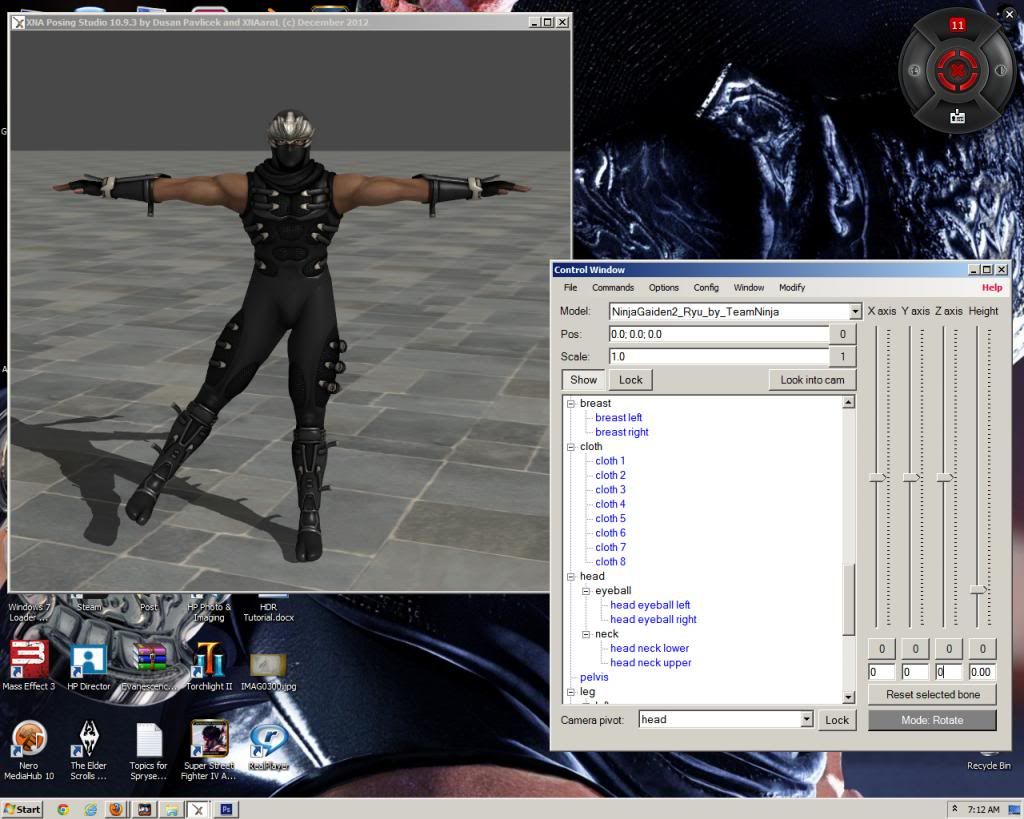The width and height of the screenshot is (1024, 819).
Task: Open the Commands menu
Action: coord(613,287)
